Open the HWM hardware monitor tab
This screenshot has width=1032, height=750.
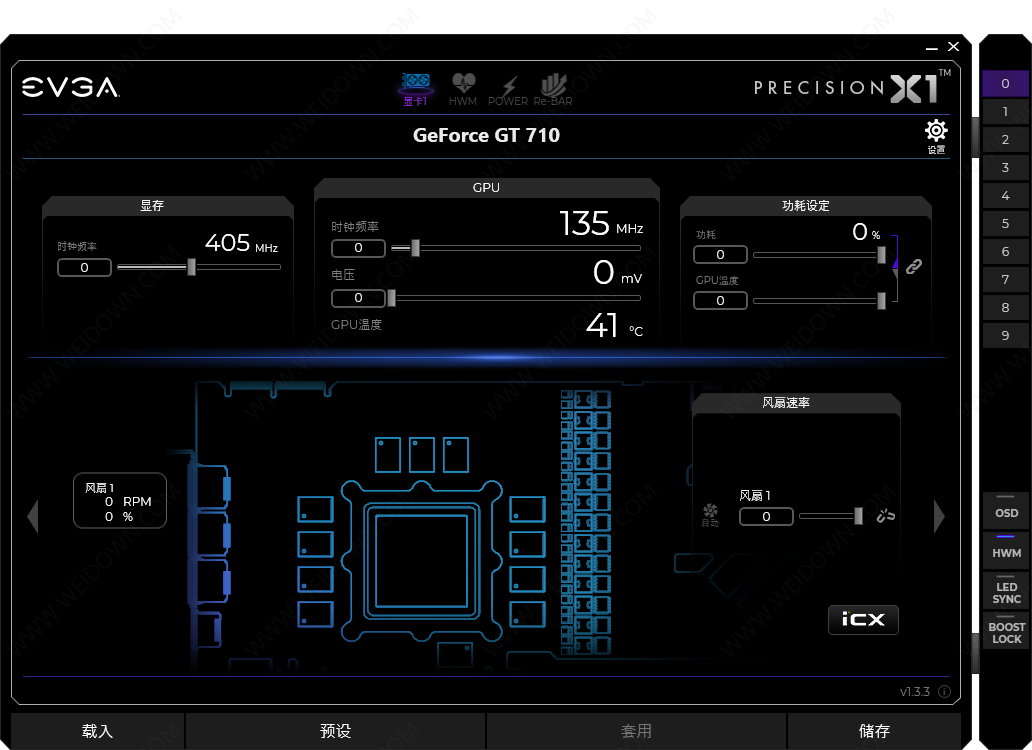(463, 89)
